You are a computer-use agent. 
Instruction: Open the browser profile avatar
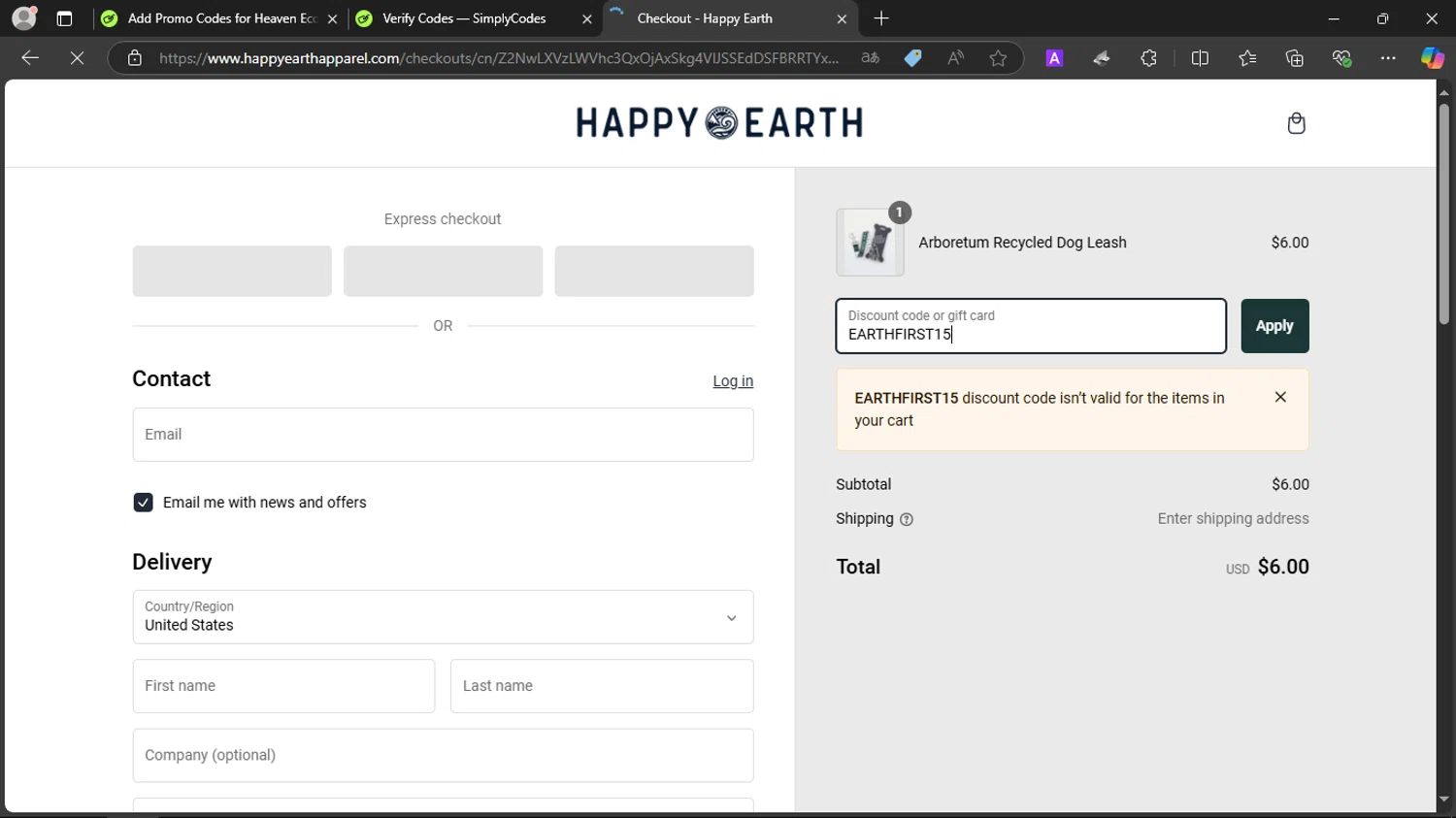click(x=24, y=18)
